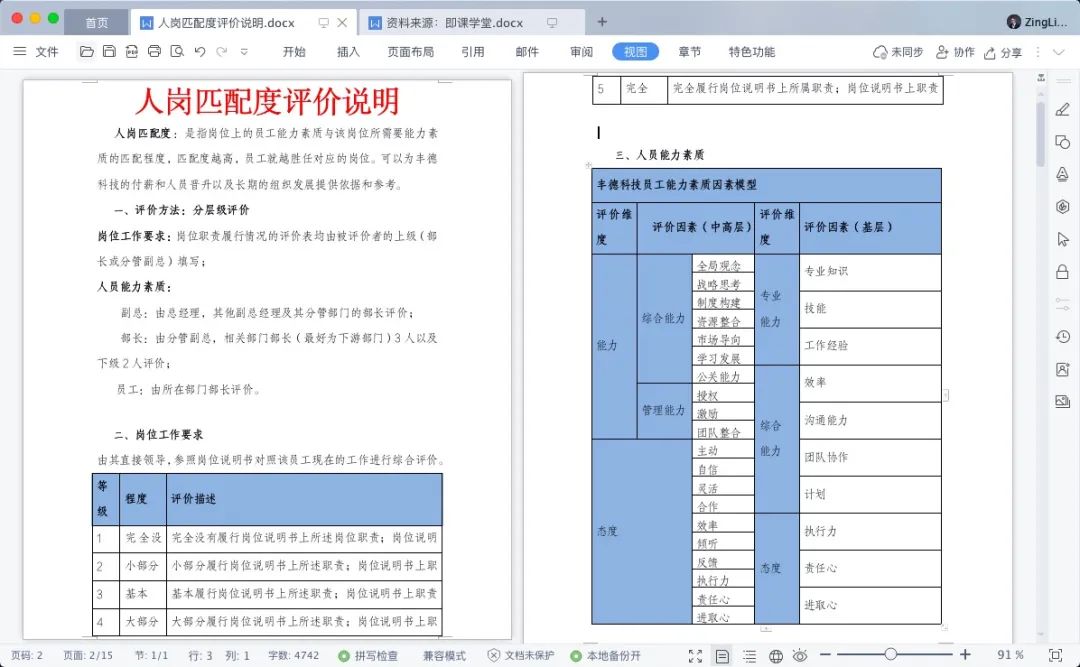Click 文档未保护 protection status
Viewport: 1080px width, 667px height.
tap(521, 655)
